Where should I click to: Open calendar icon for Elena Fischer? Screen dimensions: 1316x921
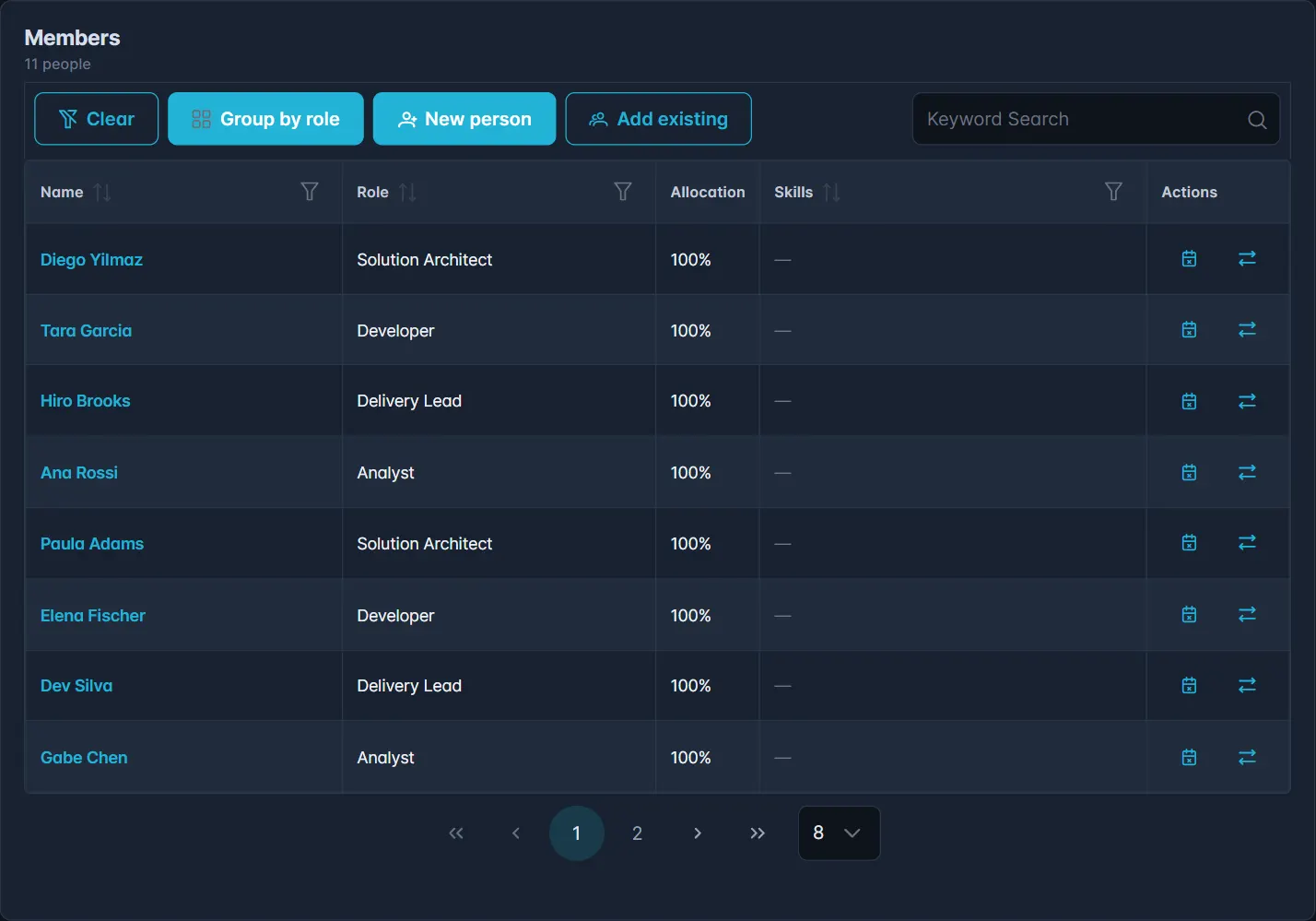(1189, 615)
